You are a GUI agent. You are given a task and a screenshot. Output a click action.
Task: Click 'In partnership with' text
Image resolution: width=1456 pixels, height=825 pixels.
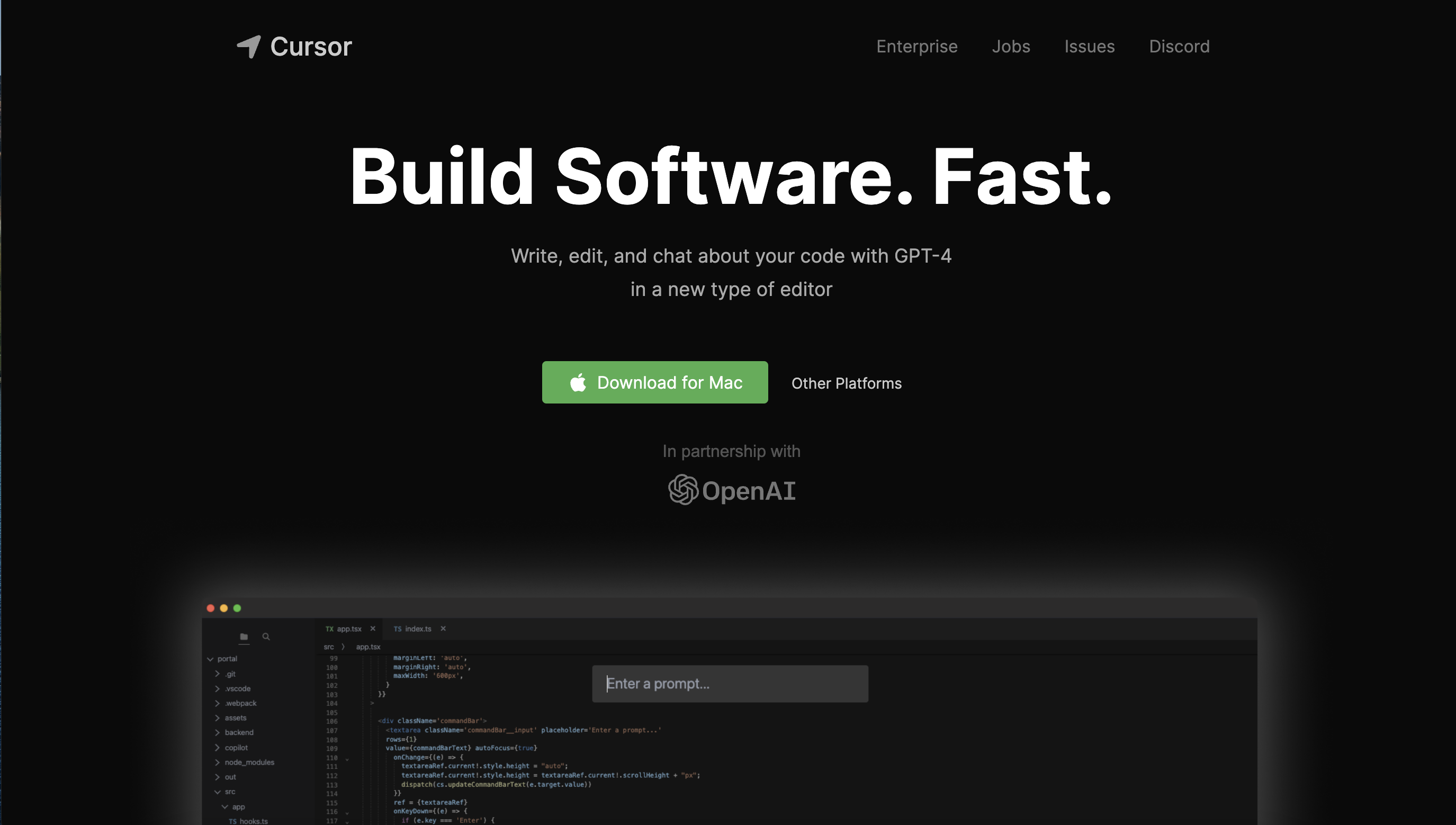(x=731, y=452)
